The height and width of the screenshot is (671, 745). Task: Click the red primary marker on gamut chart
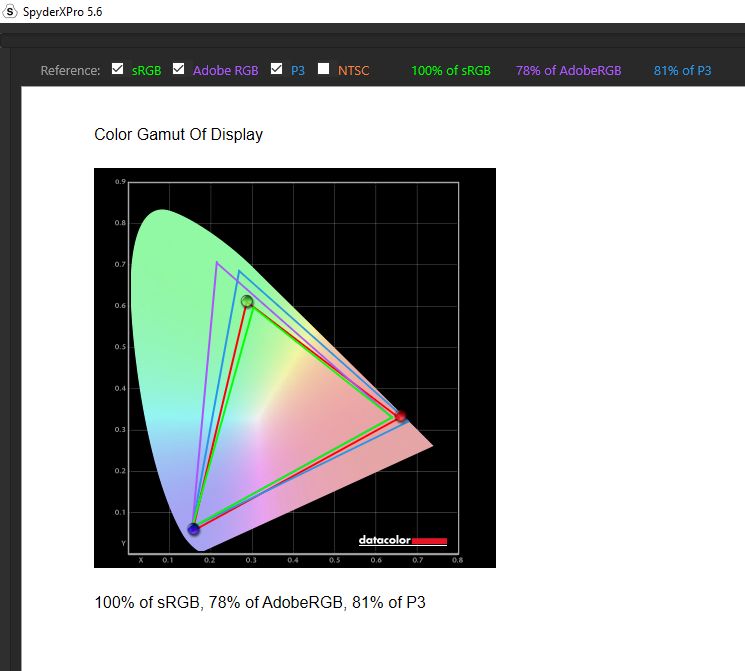[x=401, y=416]
